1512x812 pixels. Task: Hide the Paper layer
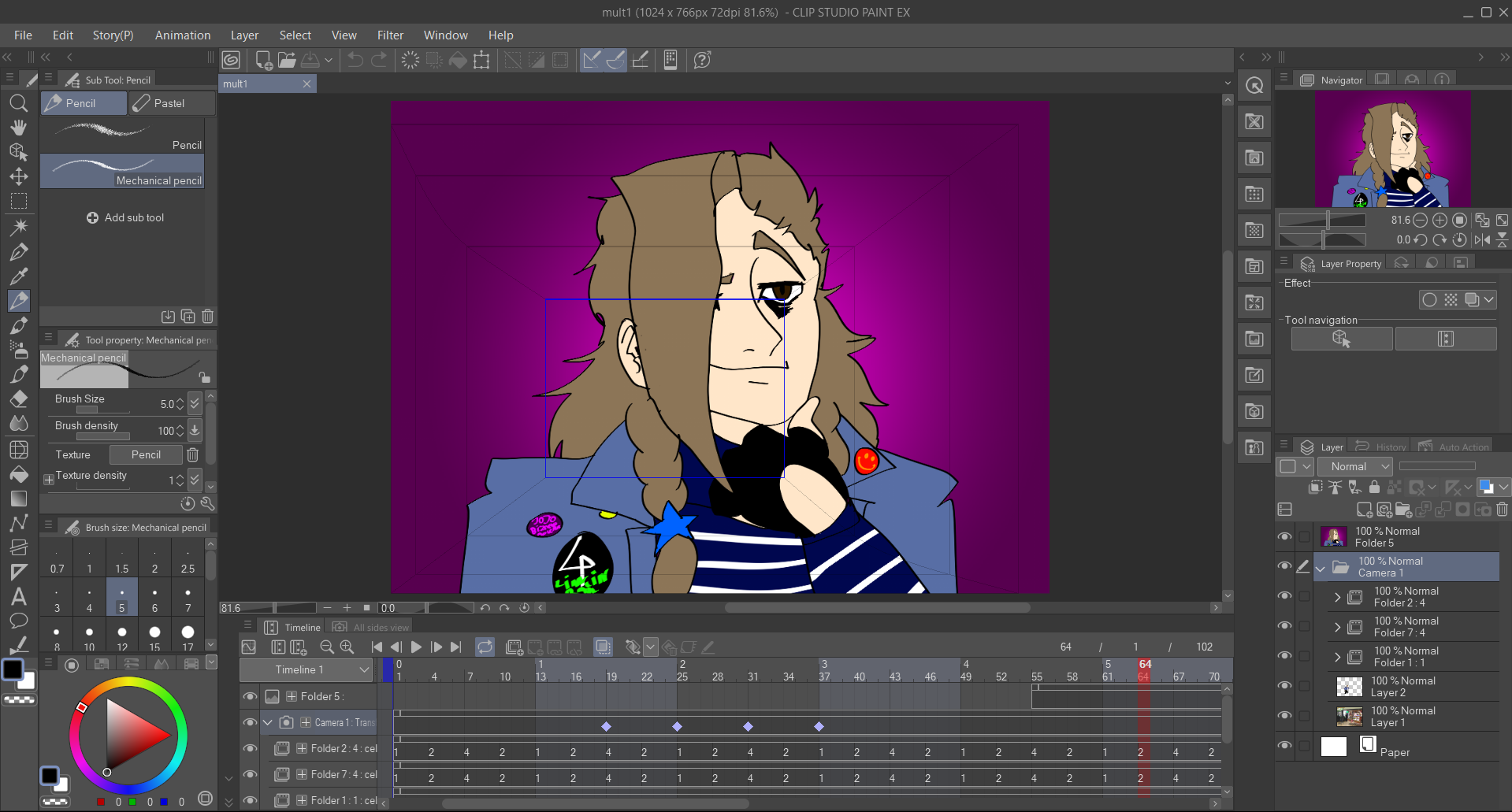click(1284, 746)
